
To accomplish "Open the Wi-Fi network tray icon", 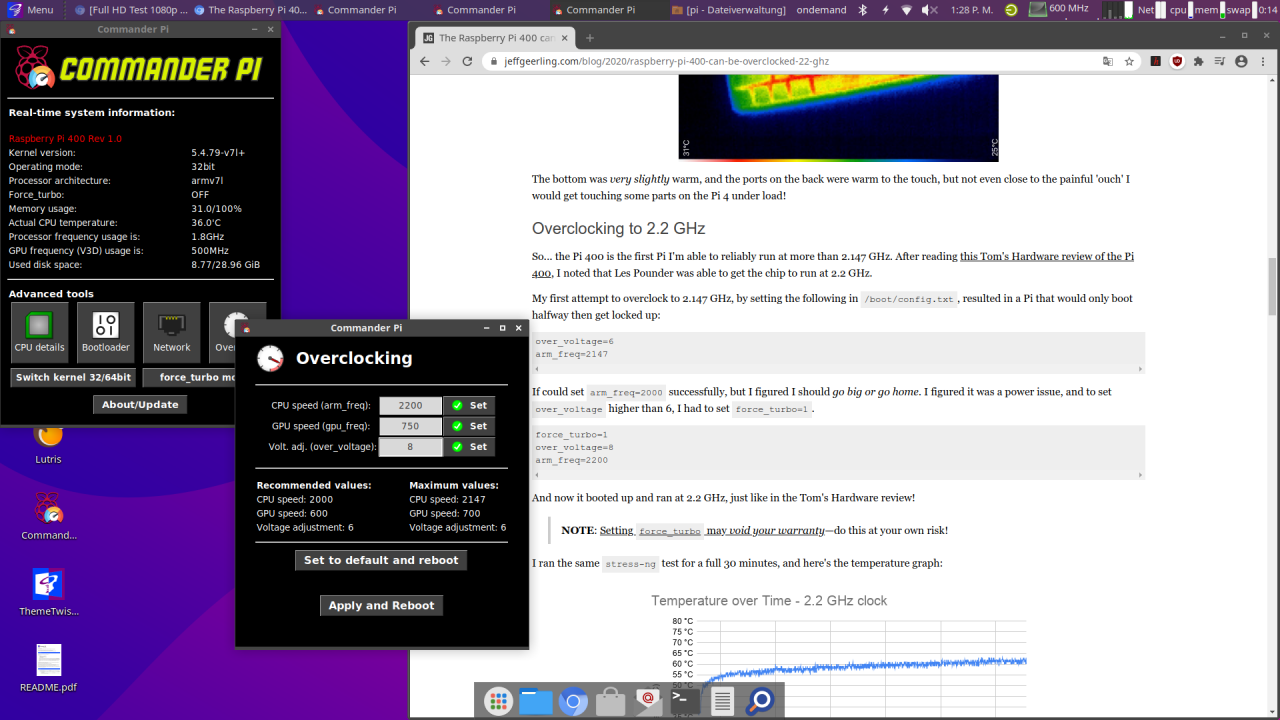I will 907,10.
